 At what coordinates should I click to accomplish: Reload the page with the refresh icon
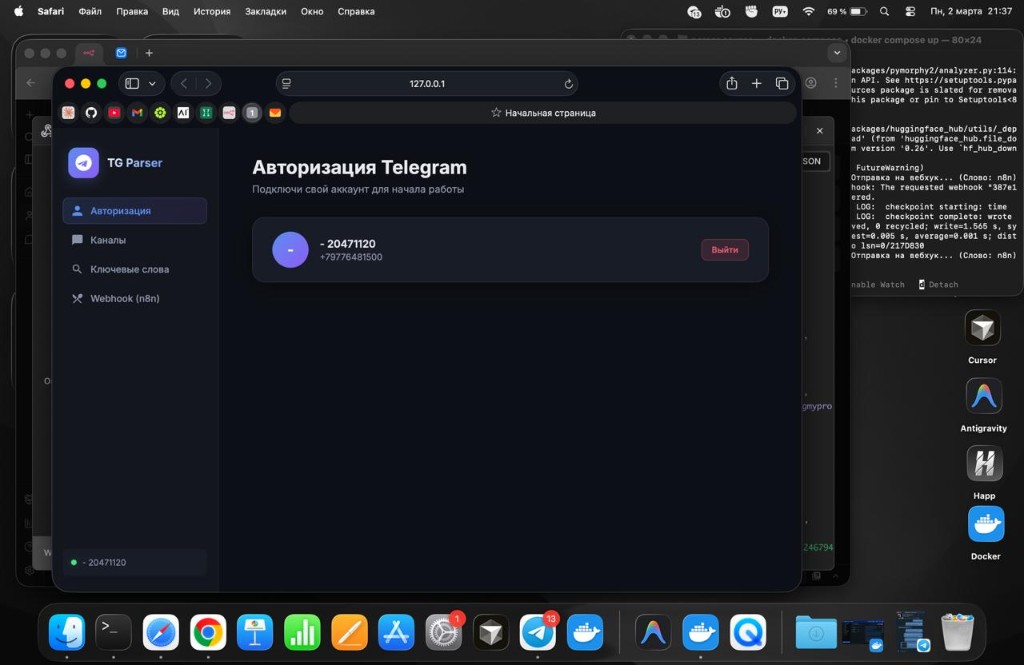568,84
